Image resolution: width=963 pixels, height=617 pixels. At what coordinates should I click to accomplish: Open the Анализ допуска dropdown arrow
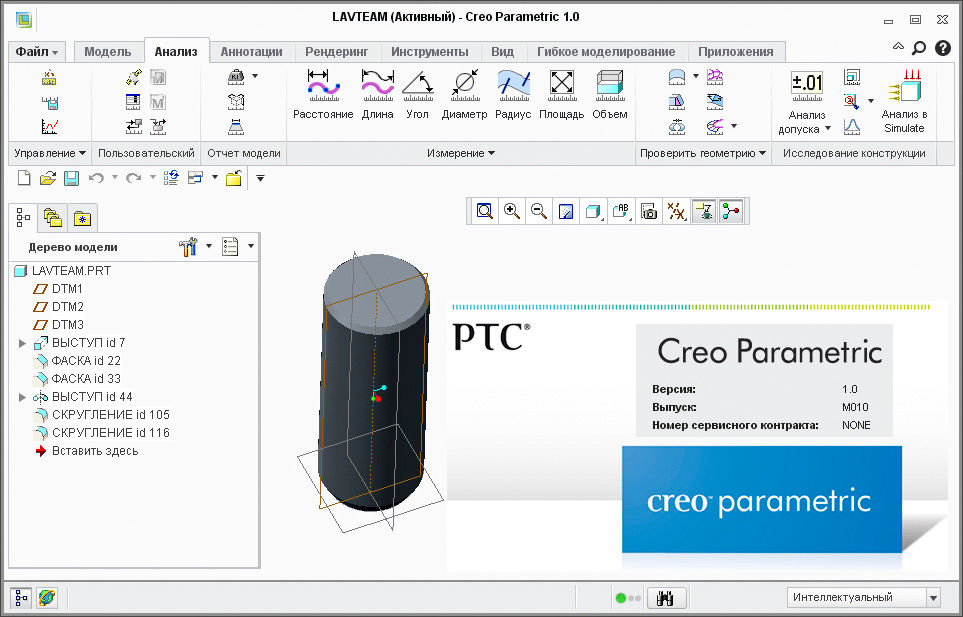coord(828,129)
